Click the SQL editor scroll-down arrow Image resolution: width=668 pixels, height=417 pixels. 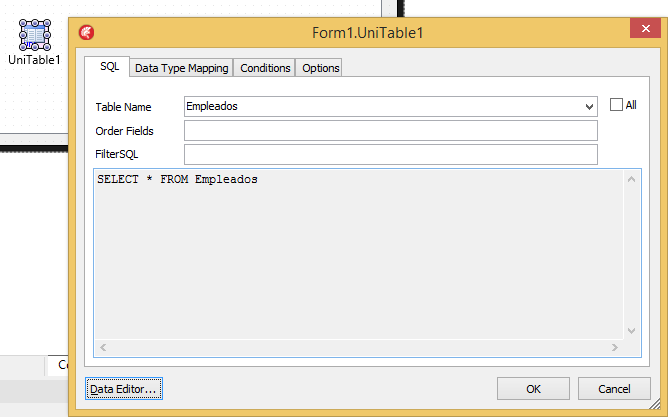pyautogui.click(x=631, y=331)
